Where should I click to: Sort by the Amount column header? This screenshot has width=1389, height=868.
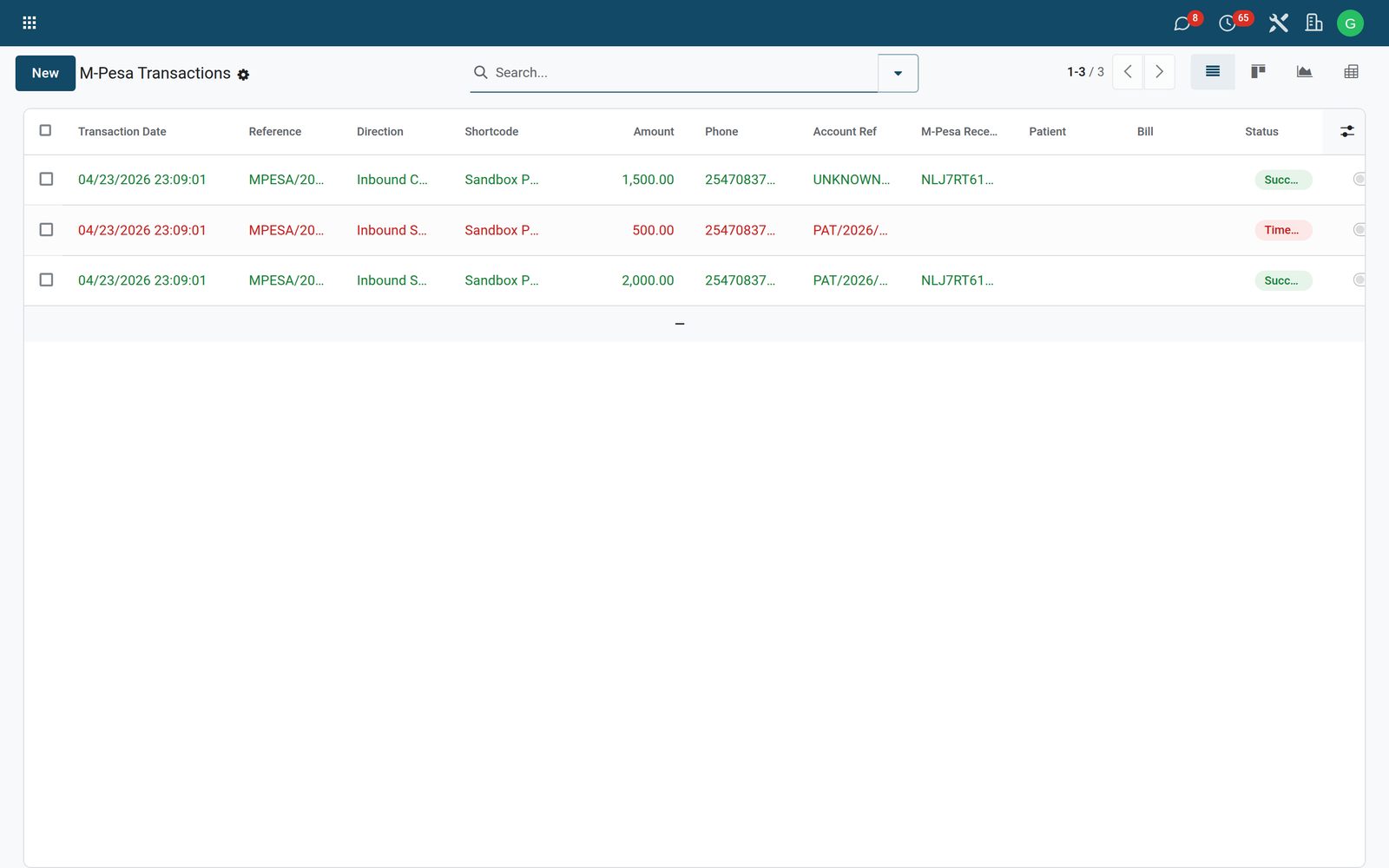pyautogui.click(x=654, y=132)
